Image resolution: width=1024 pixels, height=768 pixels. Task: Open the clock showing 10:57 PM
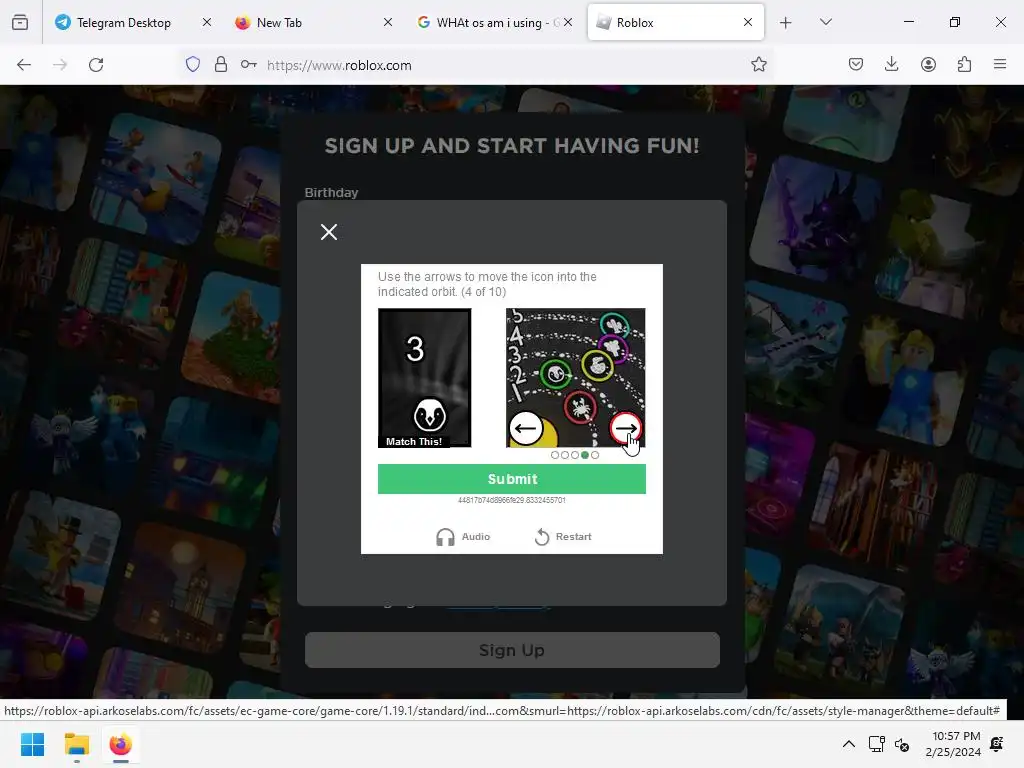click(953, 744)
